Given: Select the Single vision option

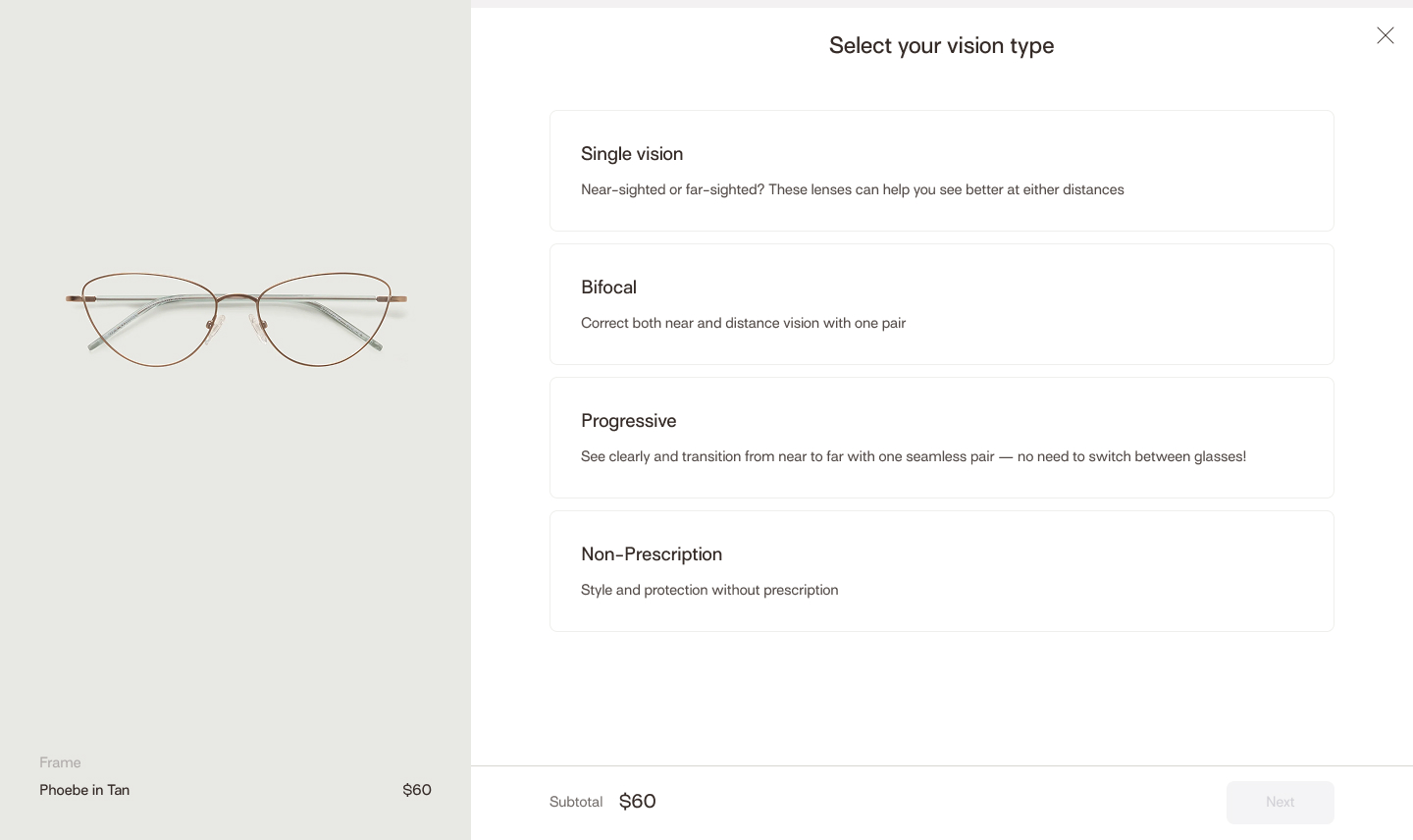Looking at the screenshot, I should pos(942,171).
